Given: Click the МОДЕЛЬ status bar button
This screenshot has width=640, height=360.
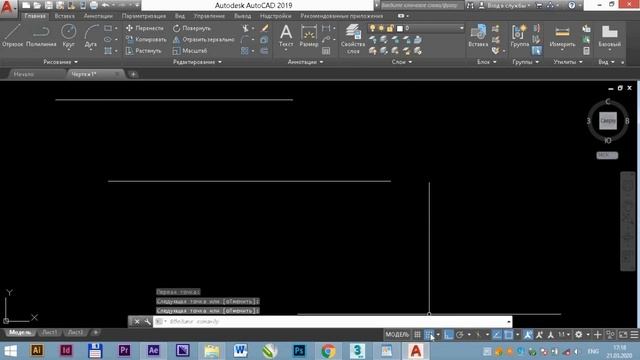Looking at the screenshot, I should (x=397, y=335).
